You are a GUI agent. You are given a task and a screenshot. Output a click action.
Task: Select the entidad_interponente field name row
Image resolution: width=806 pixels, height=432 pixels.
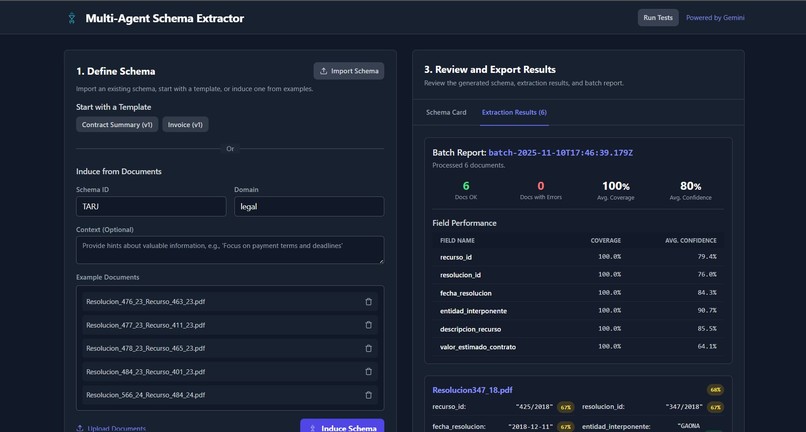pos(578,311)
